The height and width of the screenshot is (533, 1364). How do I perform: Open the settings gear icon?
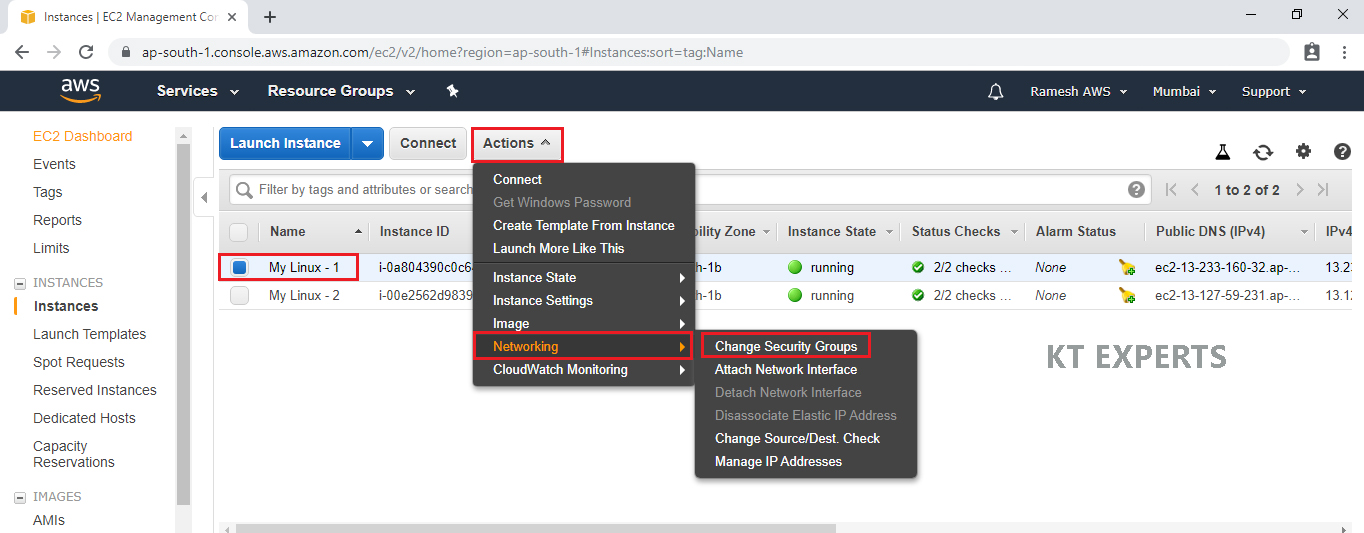click(1303, 151)
